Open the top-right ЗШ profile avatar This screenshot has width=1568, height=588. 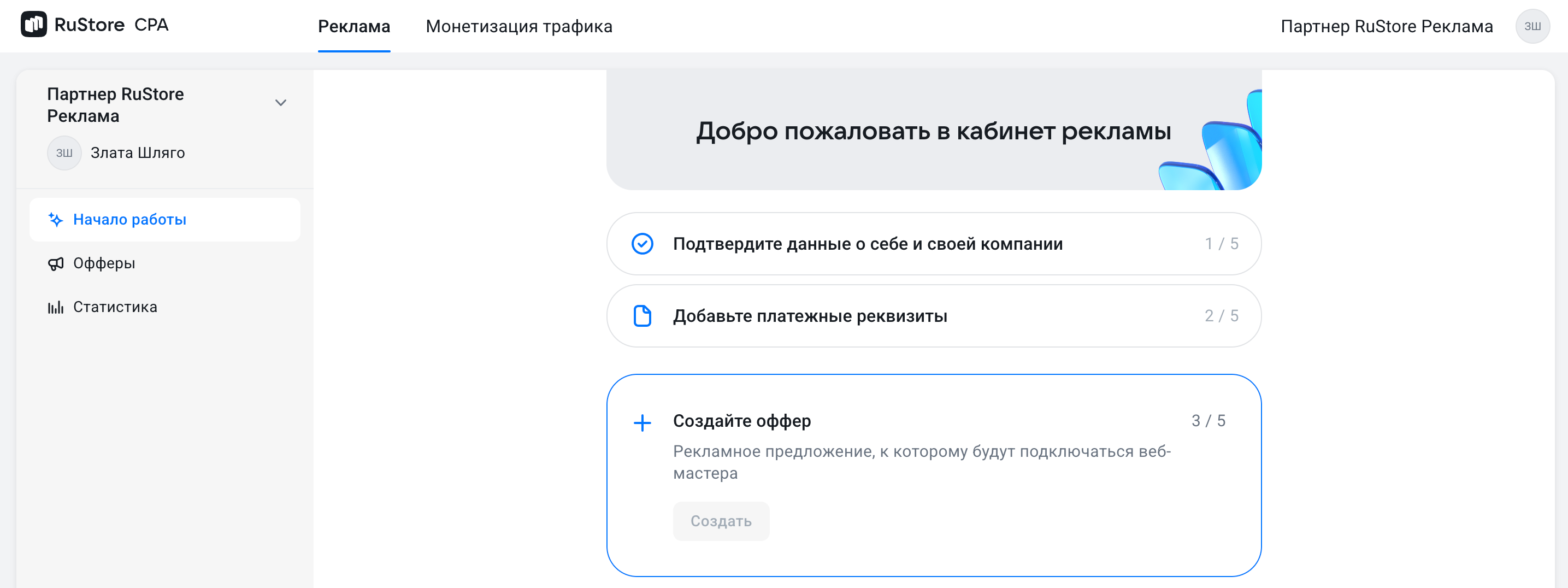tap(1531, 26)
